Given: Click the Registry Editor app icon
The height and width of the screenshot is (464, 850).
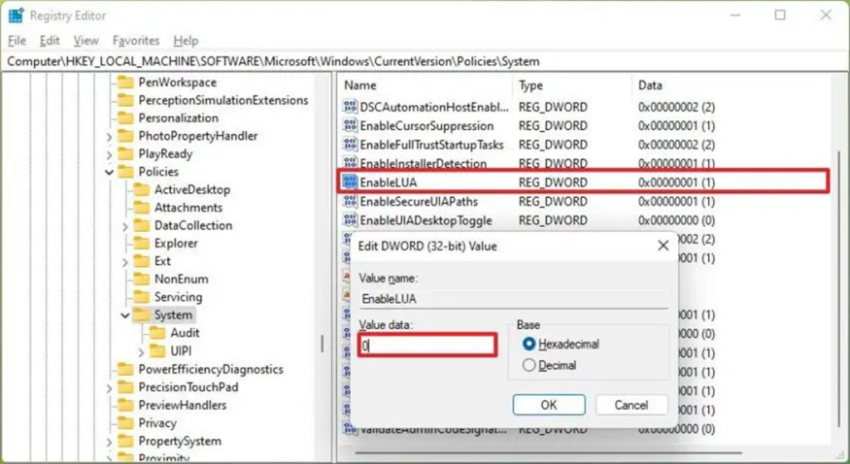Looking at the screenshot, I should (16, 16).
